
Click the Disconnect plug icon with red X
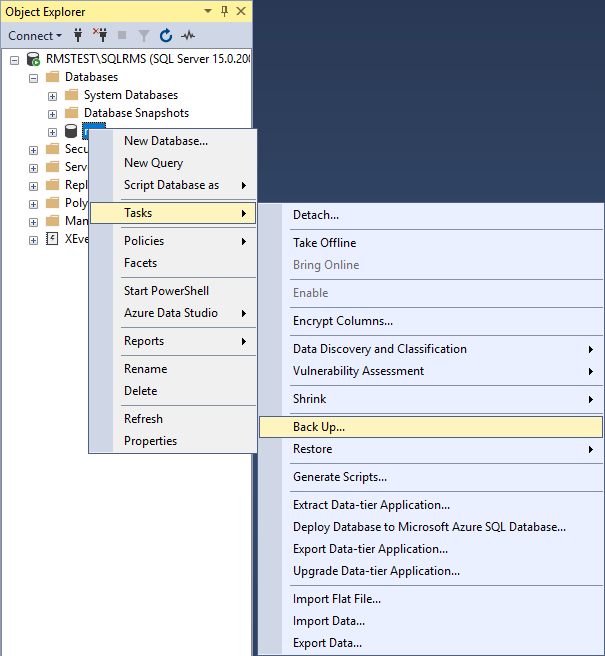pyautogui.click(x=100, y=36)
